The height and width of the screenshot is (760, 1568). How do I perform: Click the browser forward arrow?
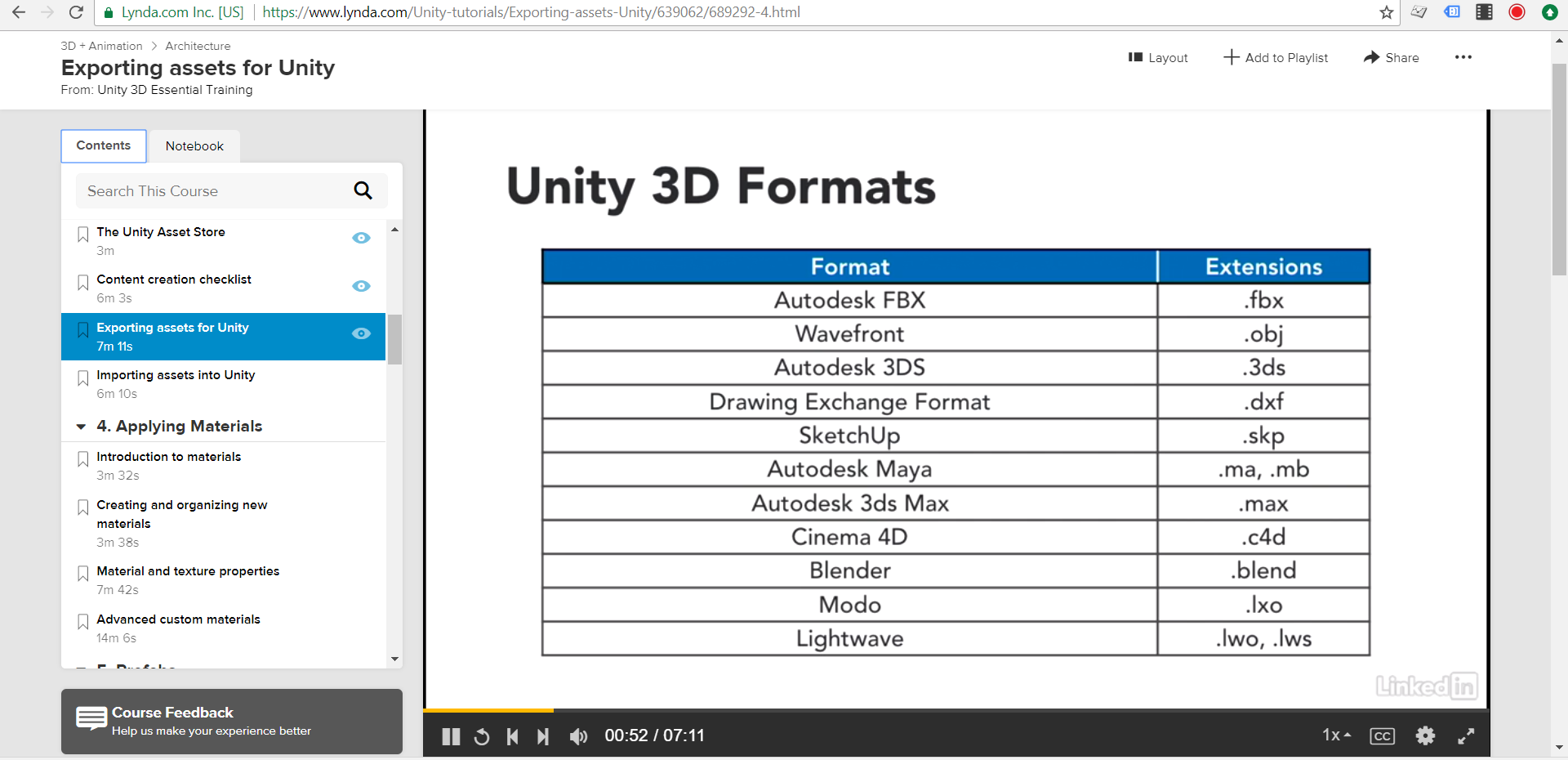pos(47,12)
